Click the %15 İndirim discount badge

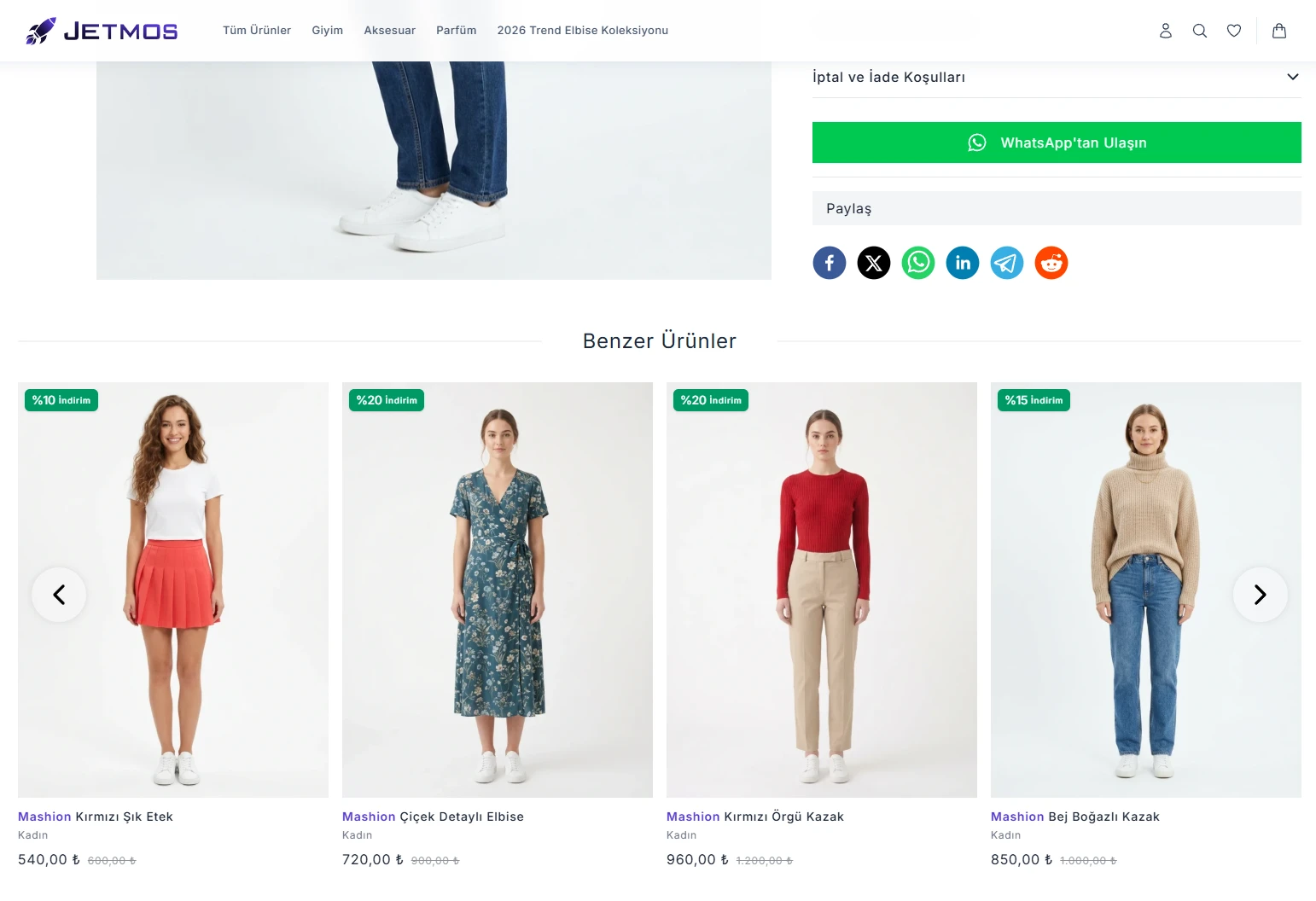tap(1034, 400)
